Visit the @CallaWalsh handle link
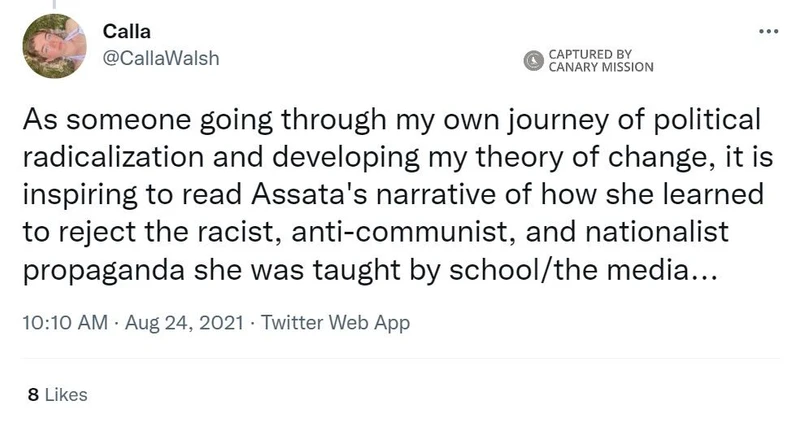The image size is (800, 427). pyautogui.click(x=161, y=58)
